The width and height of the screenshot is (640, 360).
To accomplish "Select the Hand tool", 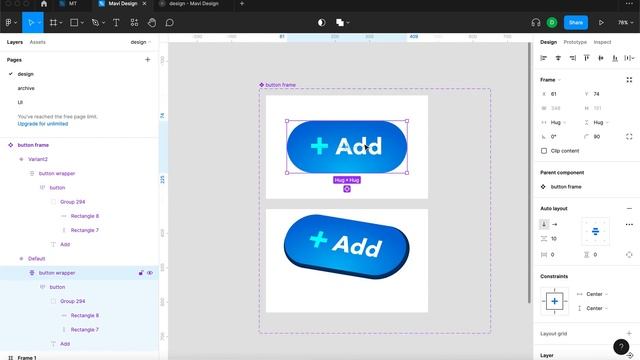I will [152, 22].
